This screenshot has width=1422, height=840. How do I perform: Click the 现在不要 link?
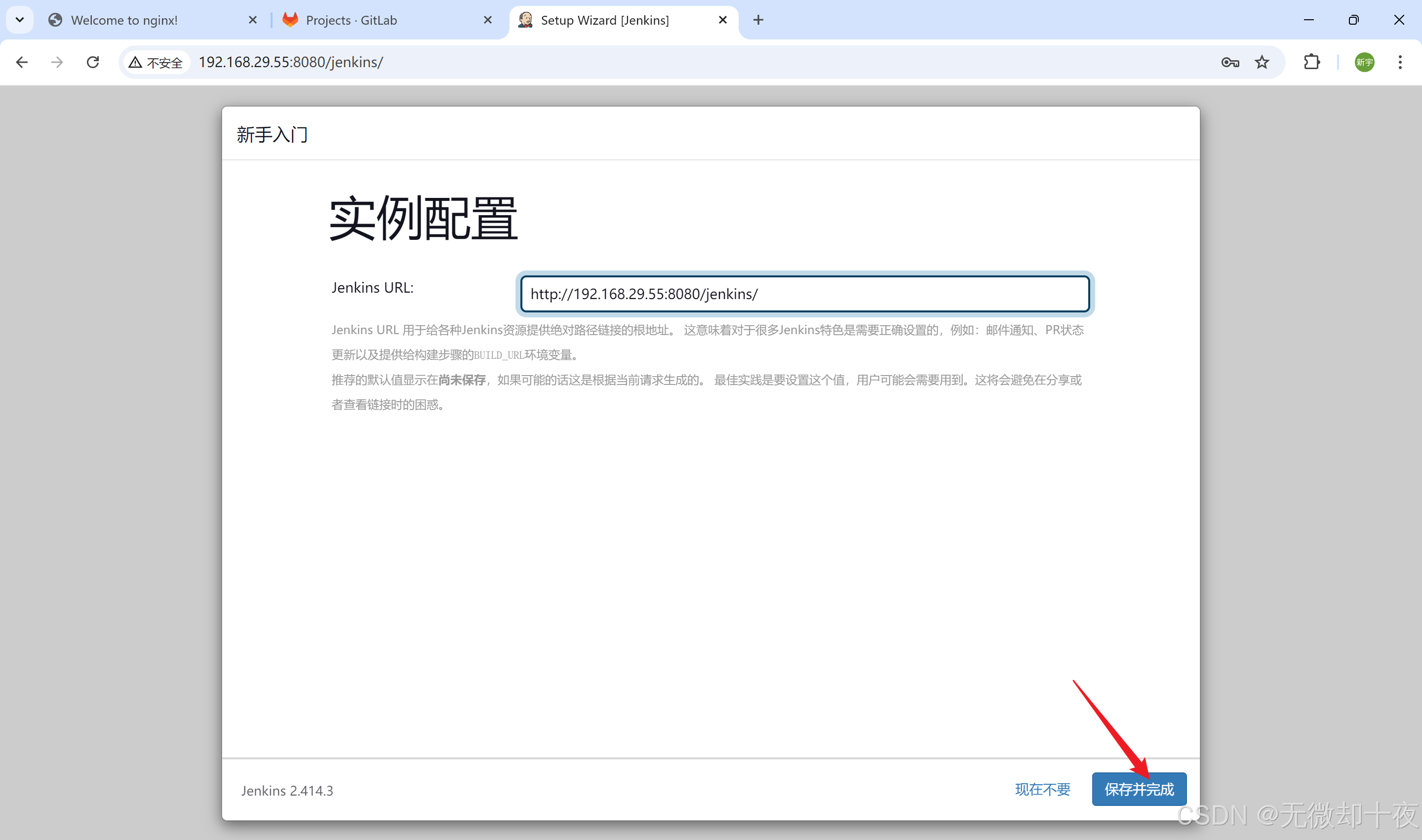(1043, 789)
